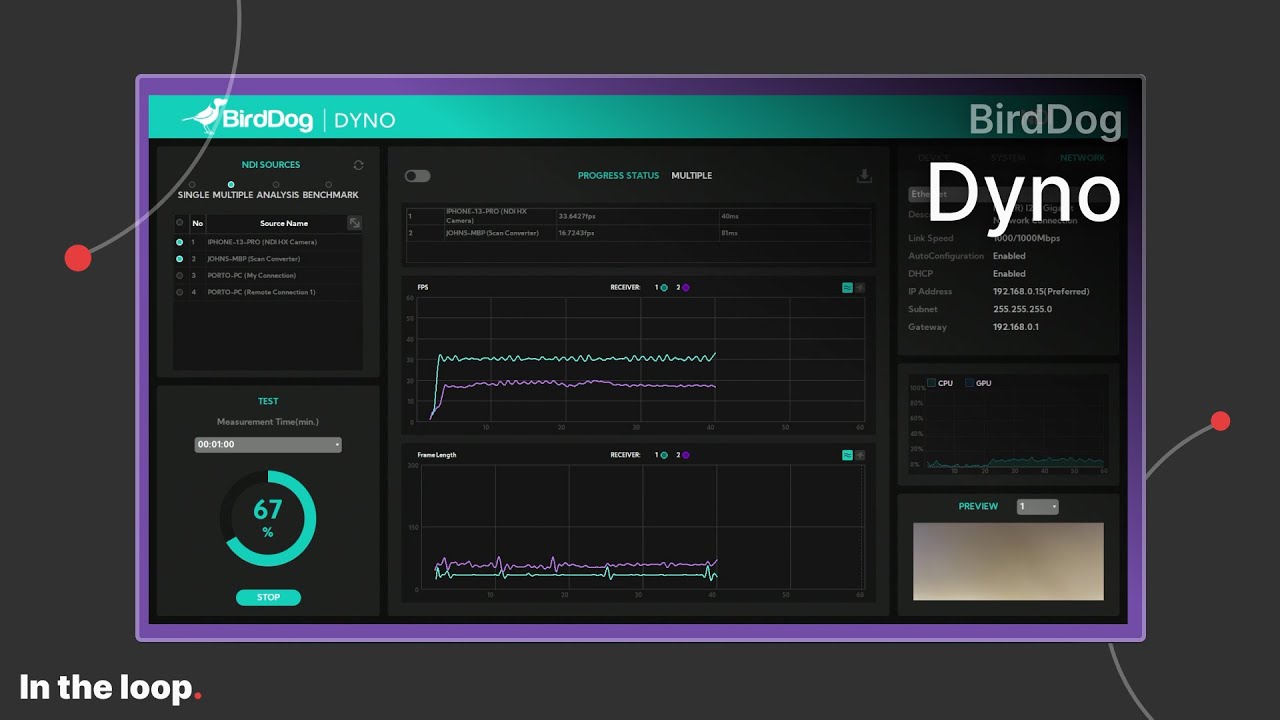Stop the running test
The width and height of the screenshot is (1280, 720).
(x=268, y=597)
